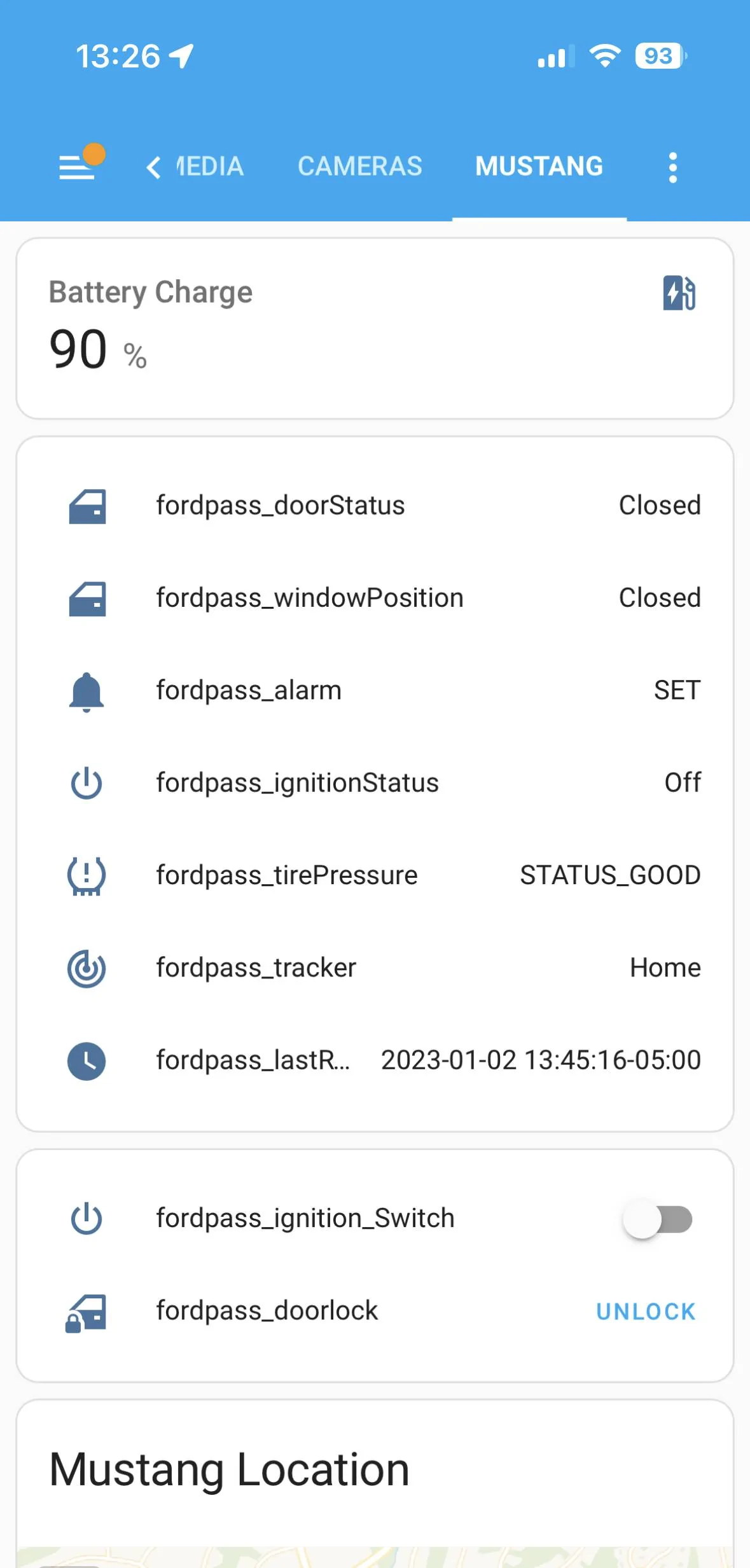Image resolution: width=750 pixels, height=1568 pixels.
Task: Open the fordpass_ignition_Switch entity label
Action: point(305,1218)
